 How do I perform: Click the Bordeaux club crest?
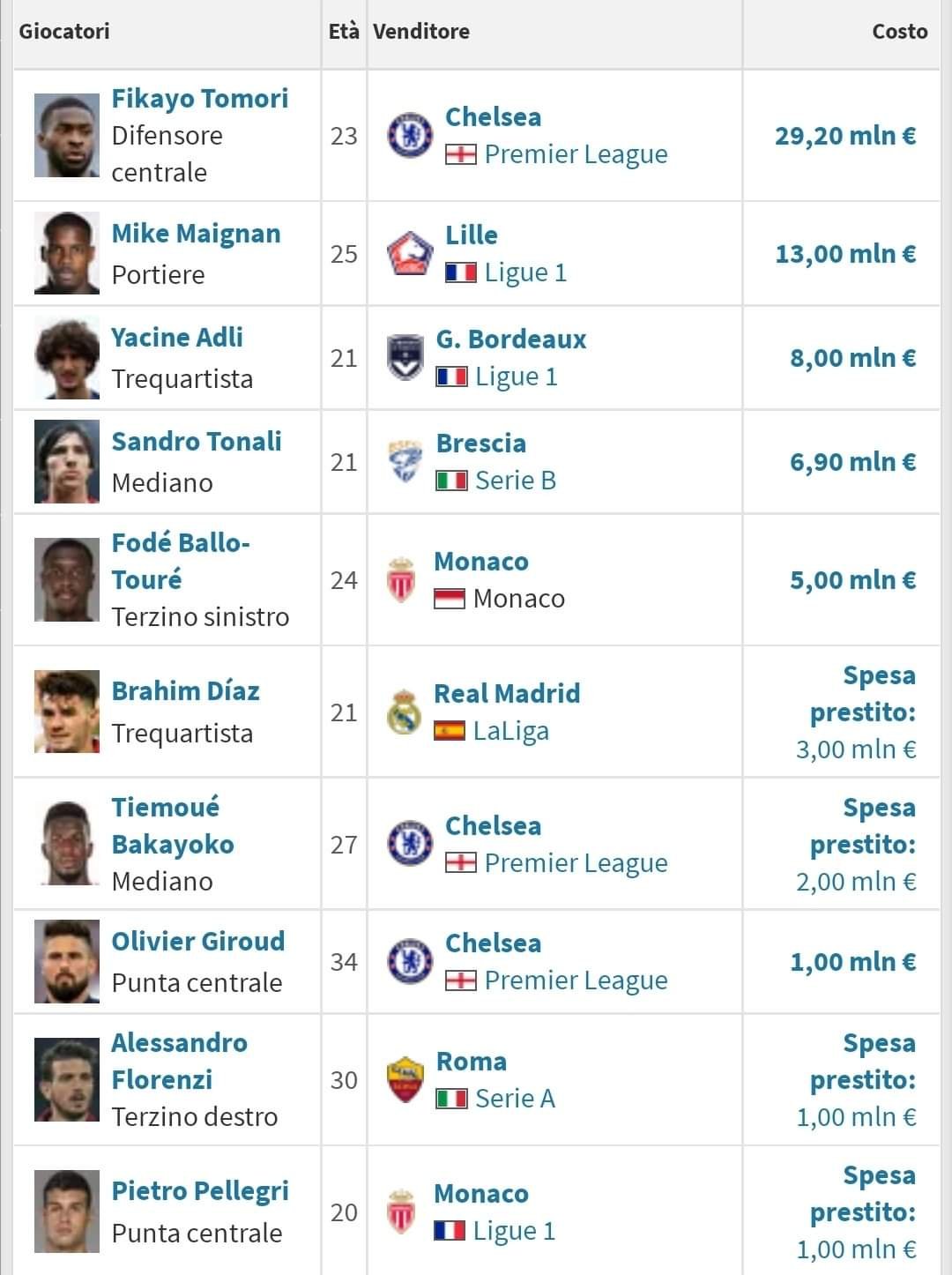[405, 358]
